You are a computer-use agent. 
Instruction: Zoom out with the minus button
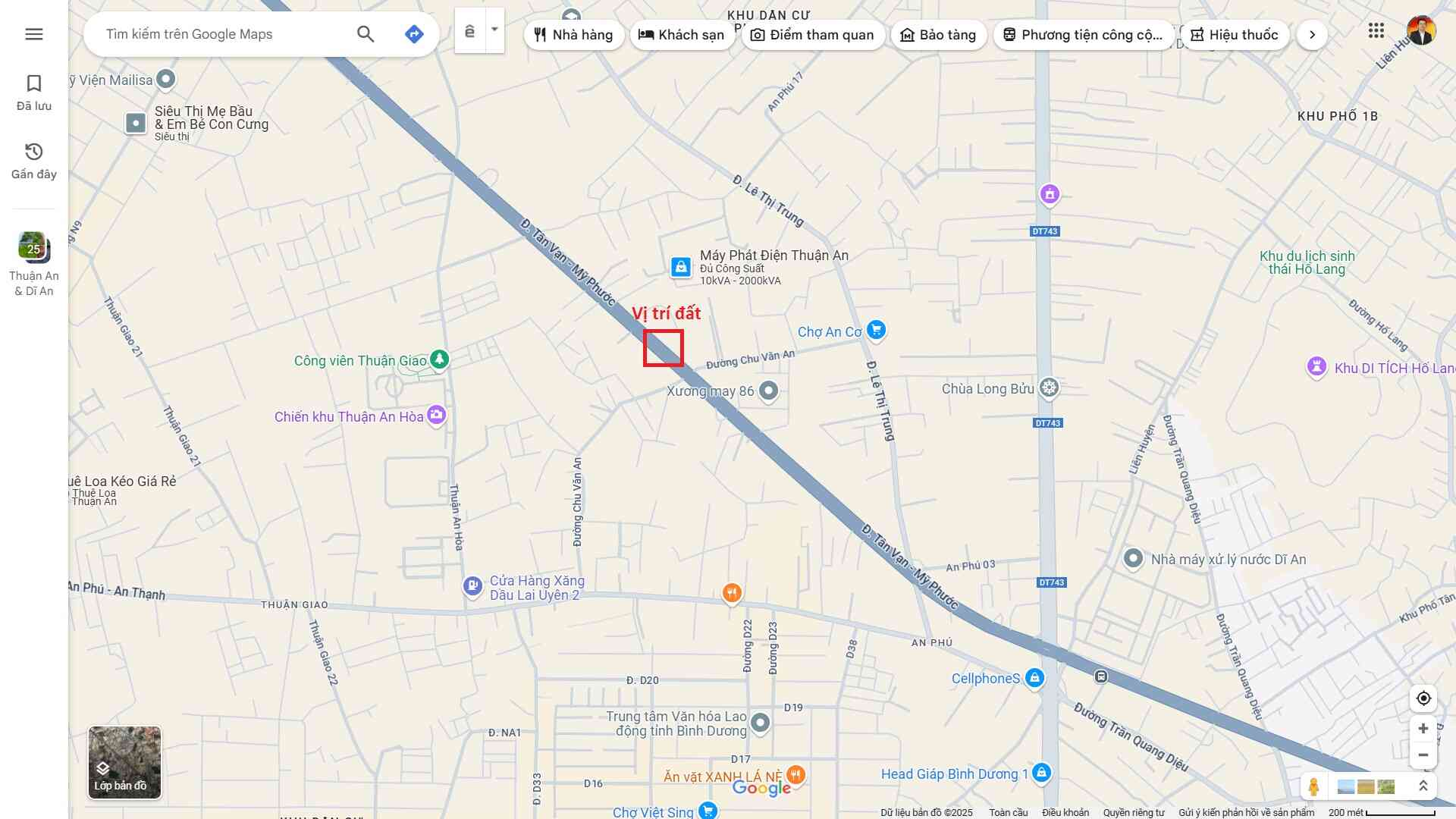click(1423, 755)
